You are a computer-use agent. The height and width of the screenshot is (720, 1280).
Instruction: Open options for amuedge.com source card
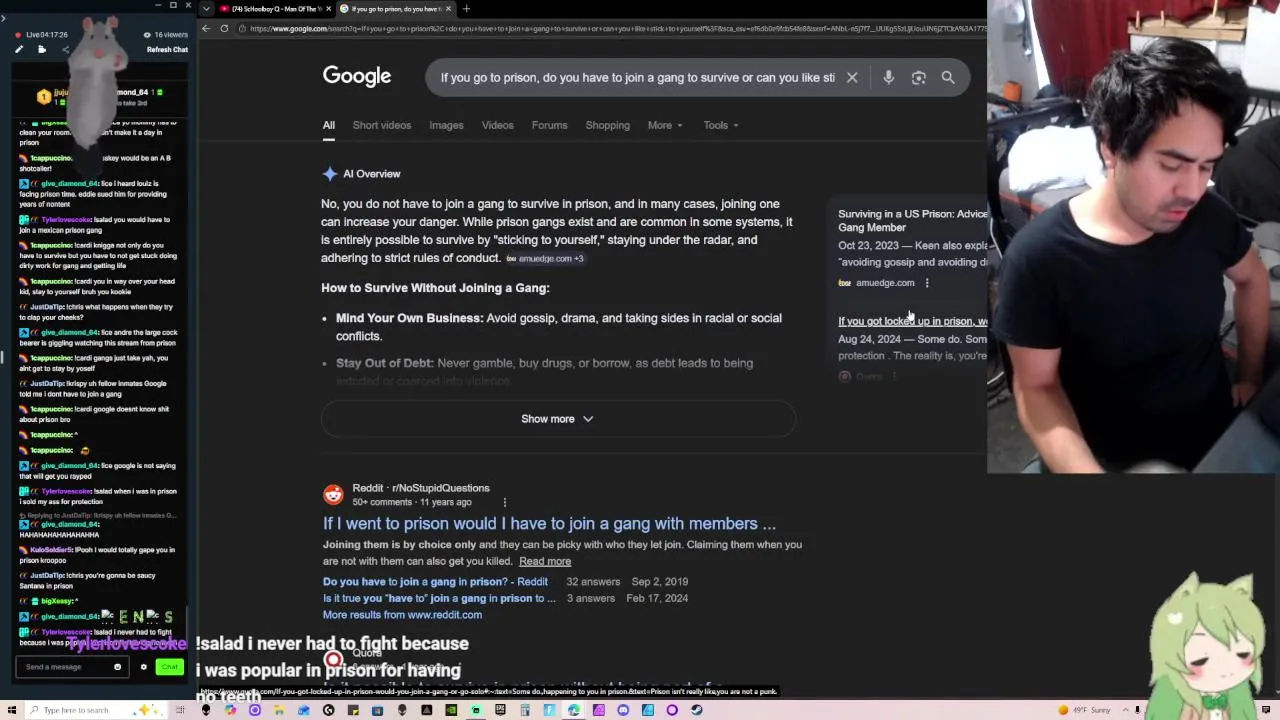point(927,283)
